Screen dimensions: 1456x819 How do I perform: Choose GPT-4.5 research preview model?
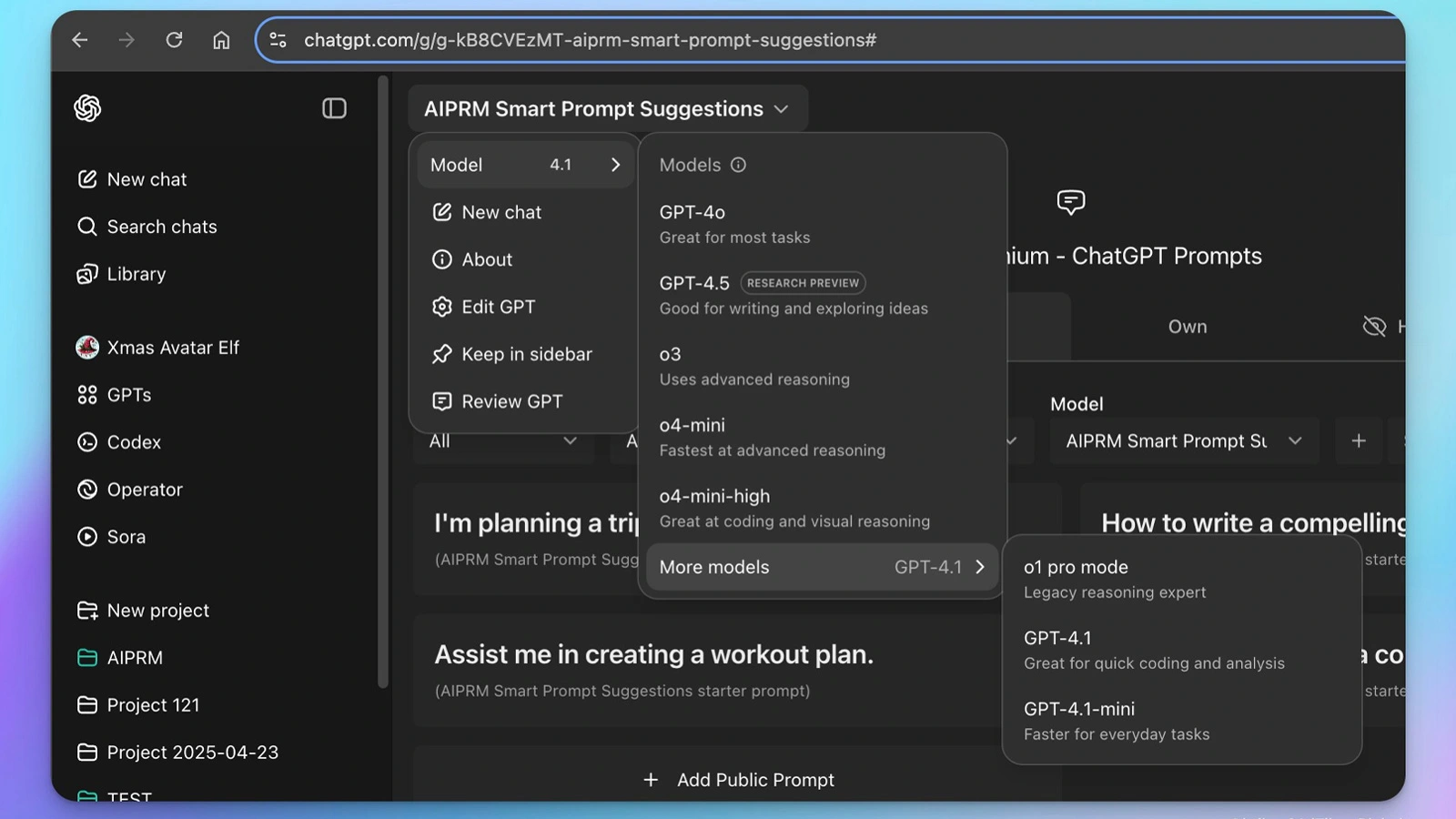coord(822,295)
